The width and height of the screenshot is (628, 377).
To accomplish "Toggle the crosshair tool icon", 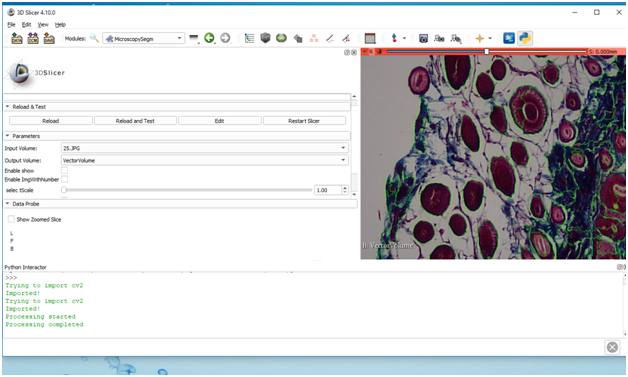I will [x=479, y=38].
